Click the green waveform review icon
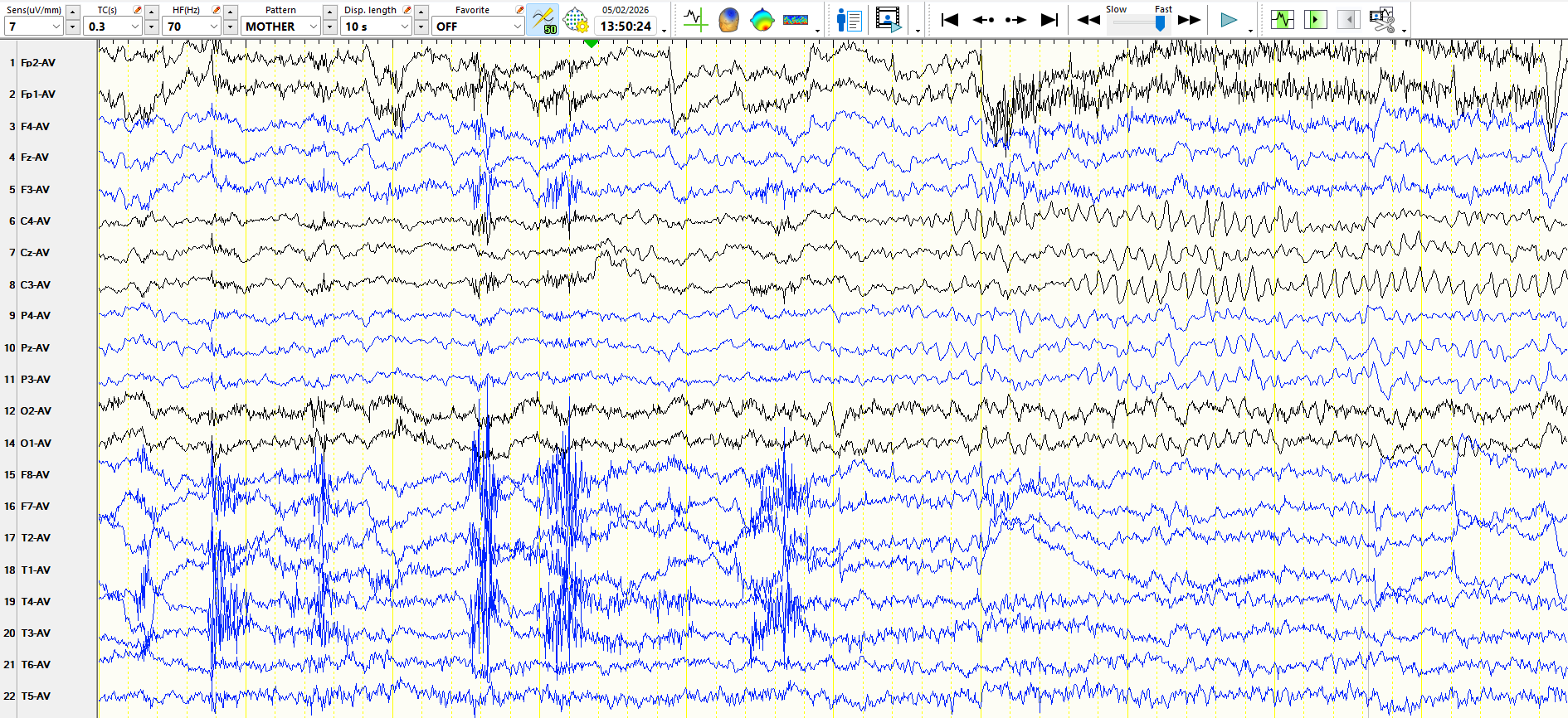1568x718 pixels. click(1283, 19)
